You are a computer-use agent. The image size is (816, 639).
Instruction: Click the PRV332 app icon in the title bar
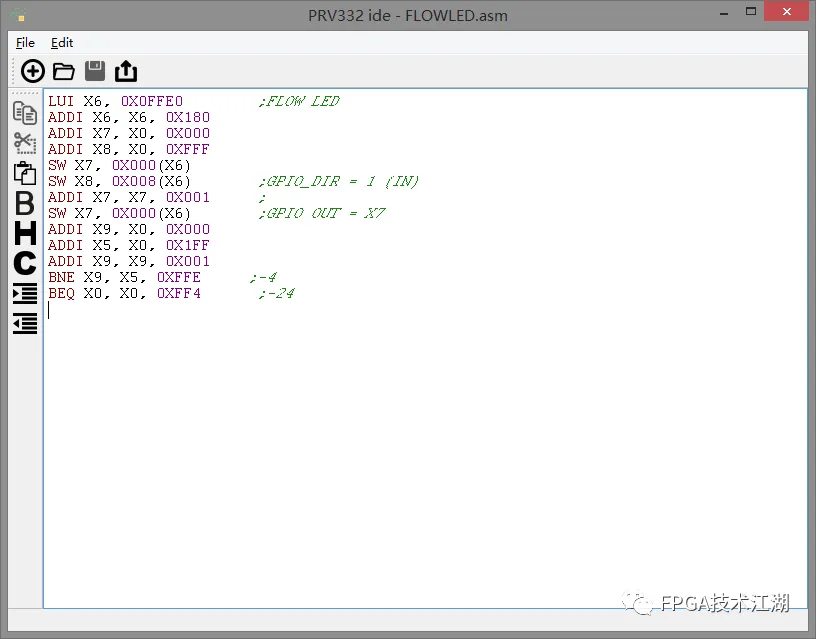[x=18, y=15]
